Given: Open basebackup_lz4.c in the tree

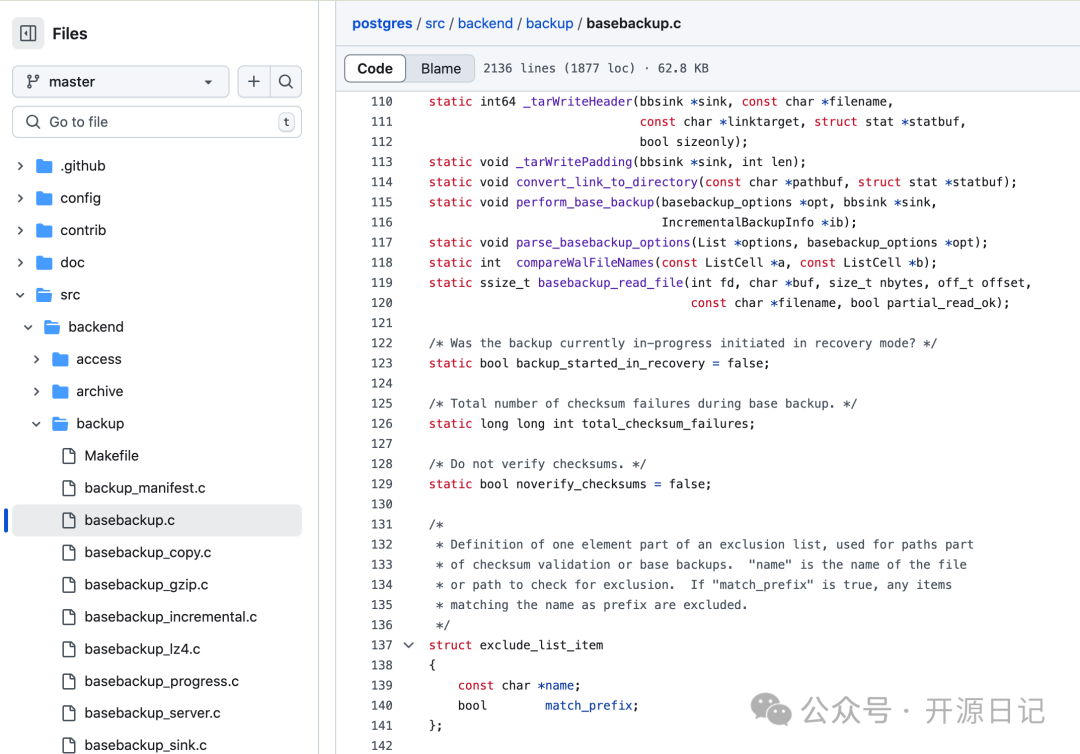Looking at the screenshot, I should [143, 649].
